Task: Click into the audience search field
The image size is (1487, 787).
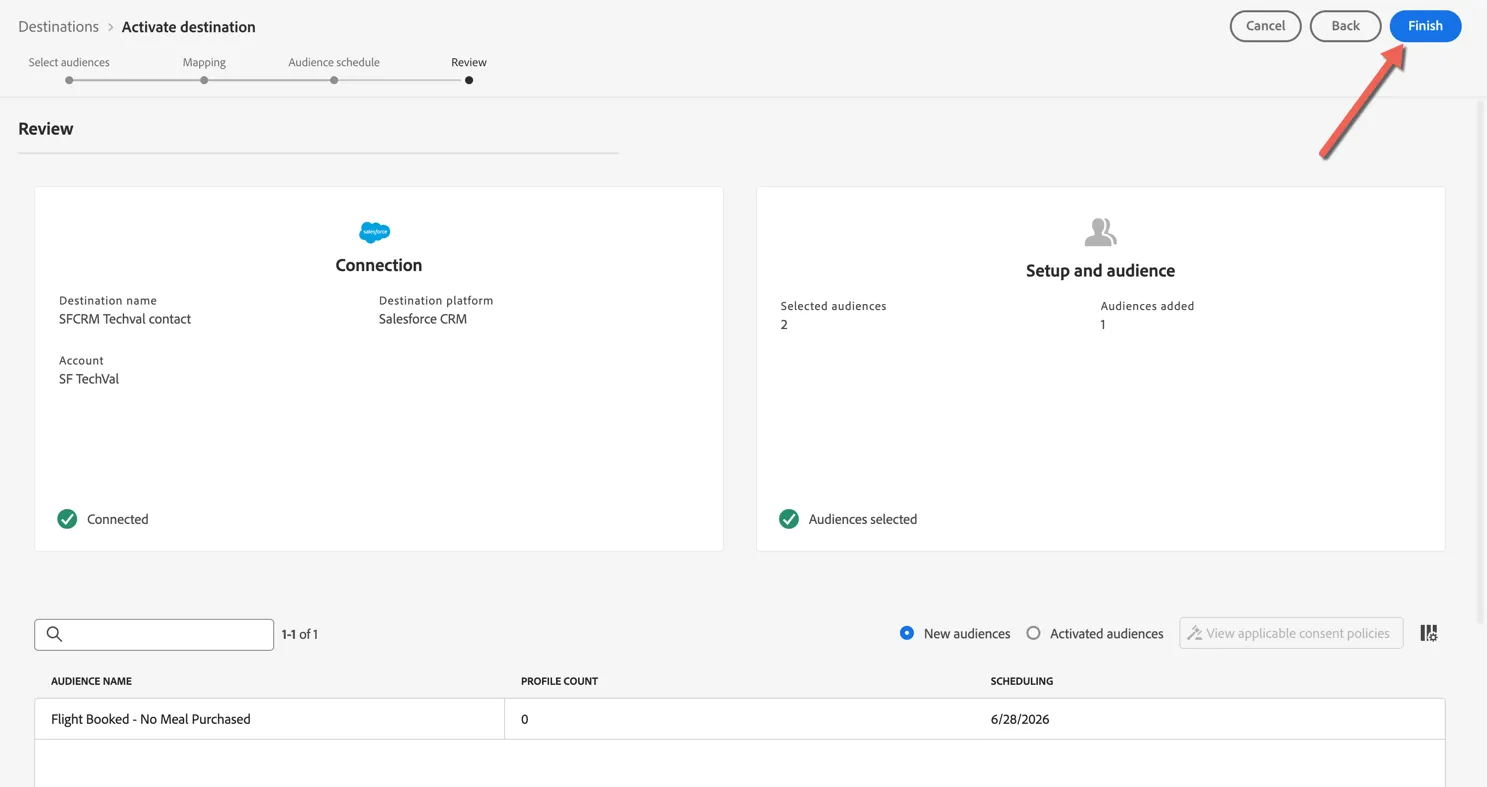Action: pyautogui.click(x=154, y=634)
